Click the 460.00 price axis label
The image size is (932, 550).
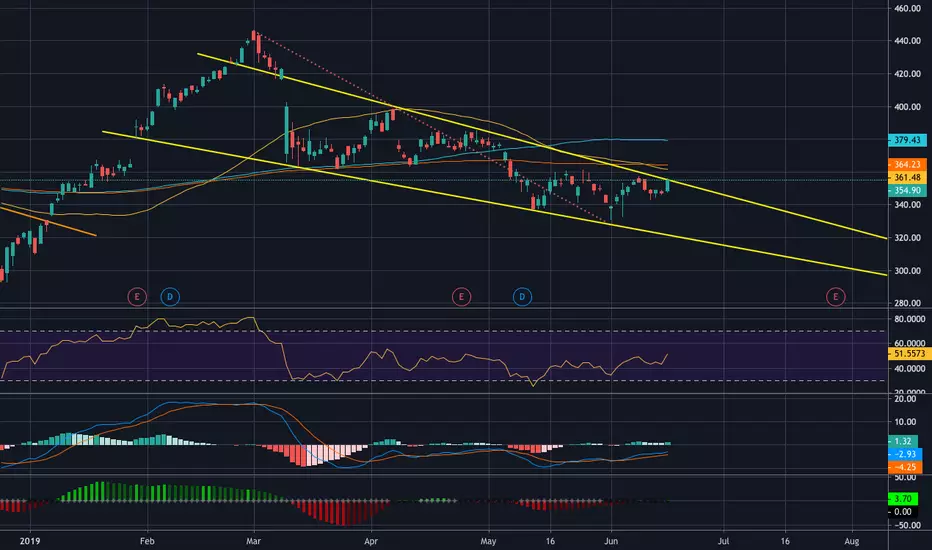[x=908, y=8]
